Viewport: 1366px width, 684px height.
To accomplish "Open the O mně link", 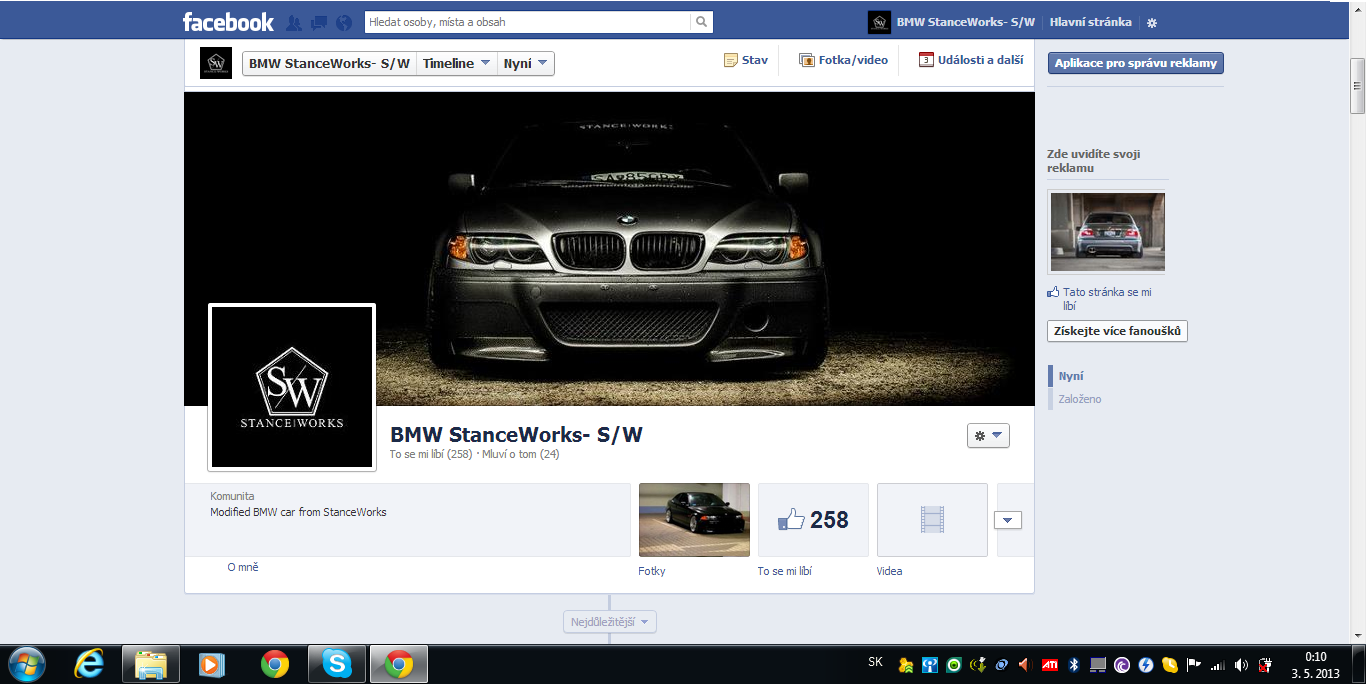I will pos(243,567).
